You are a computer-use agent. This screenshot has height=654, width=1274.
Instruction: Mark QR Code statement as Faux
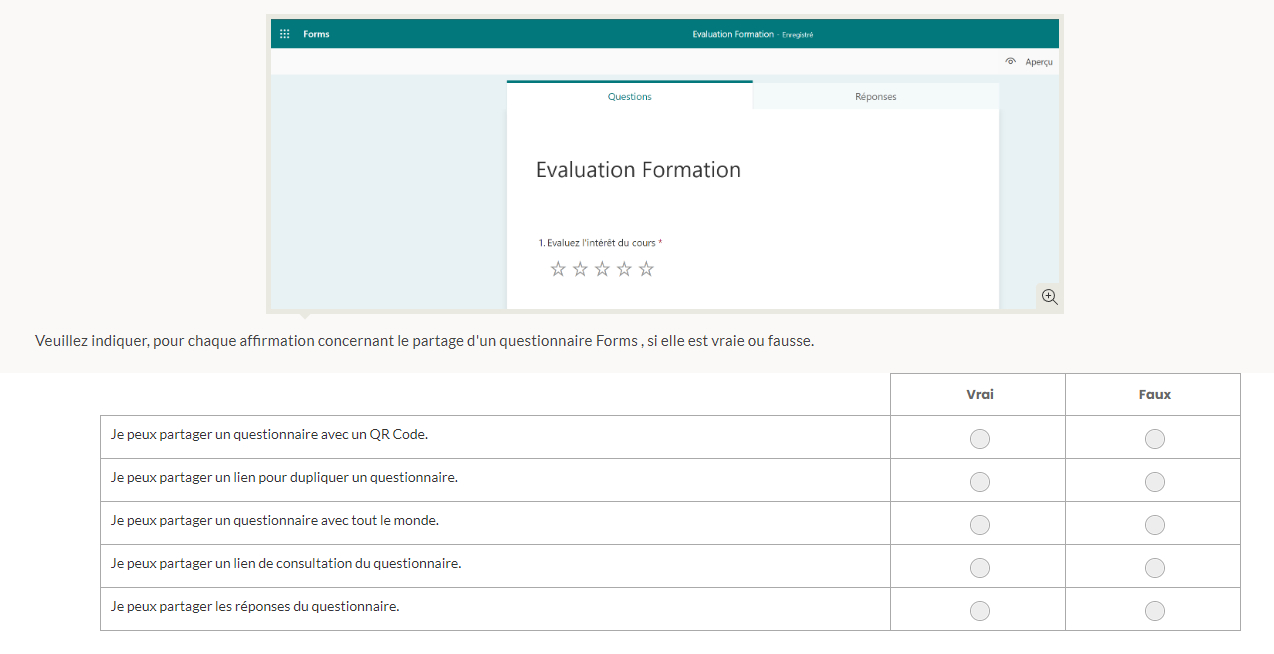click(x=1155, y=439)
